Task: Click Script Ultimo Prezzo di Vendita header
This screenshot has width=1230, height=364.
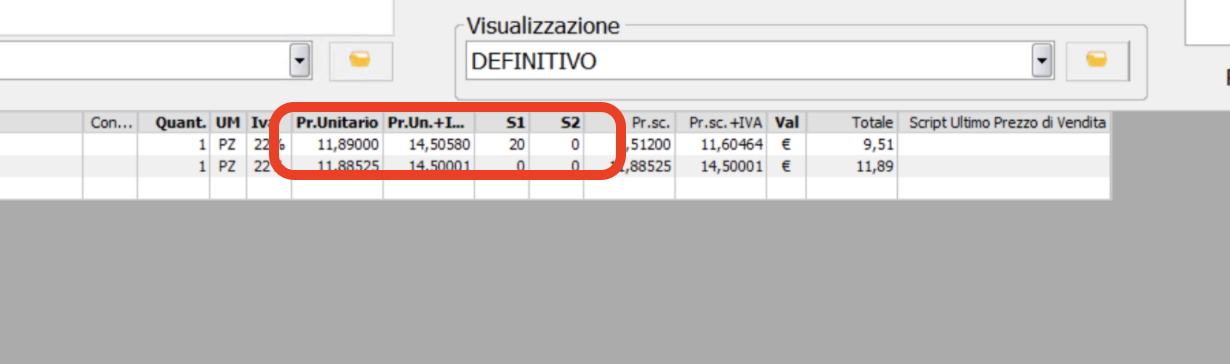Action: click(x=1004, y=122)
